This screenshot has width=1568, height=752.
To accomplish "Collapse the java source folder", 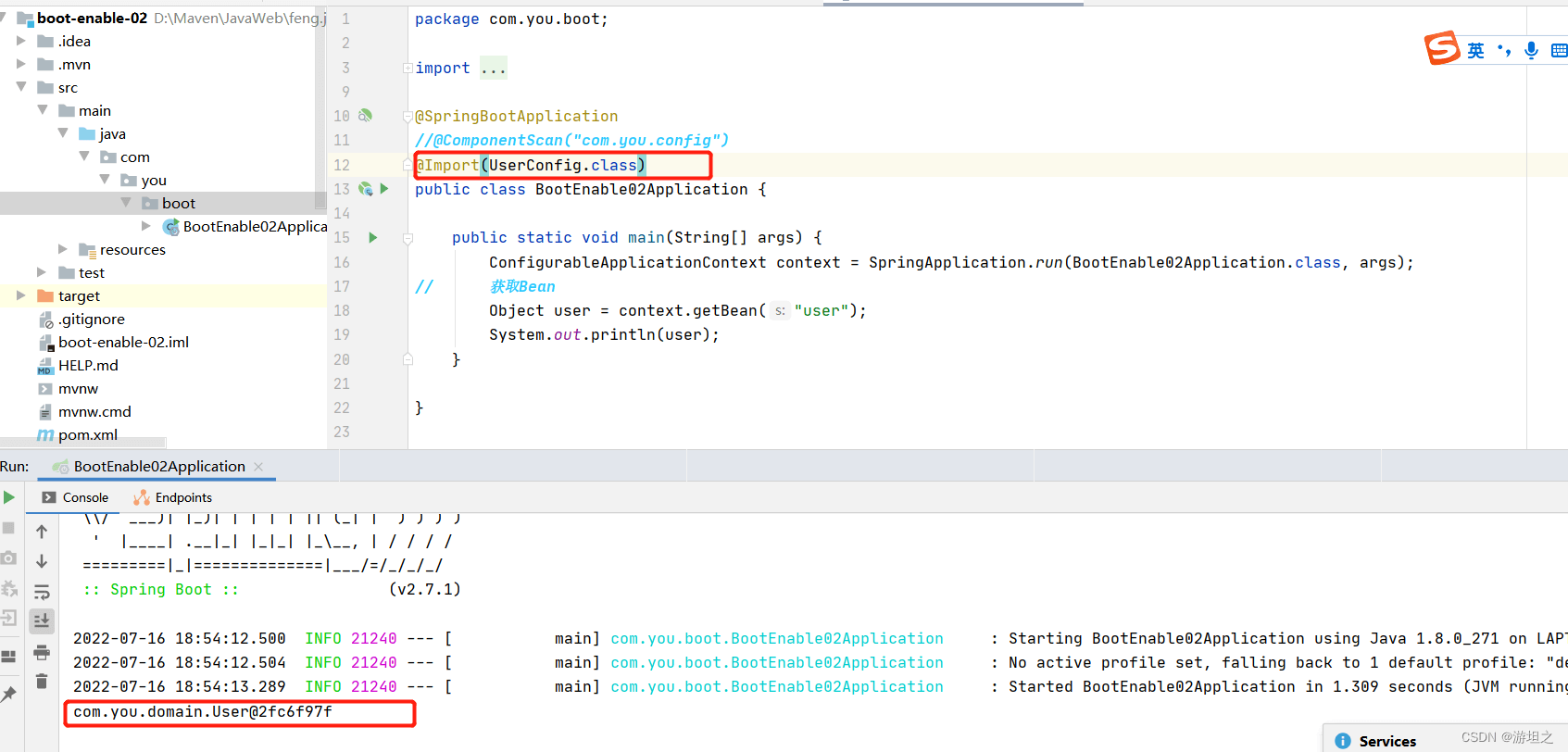I will 63,133.
